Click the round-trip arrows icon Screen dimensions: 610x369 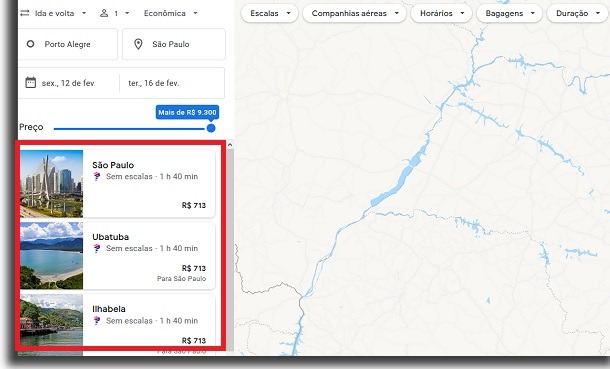click(x=25, y=13)
